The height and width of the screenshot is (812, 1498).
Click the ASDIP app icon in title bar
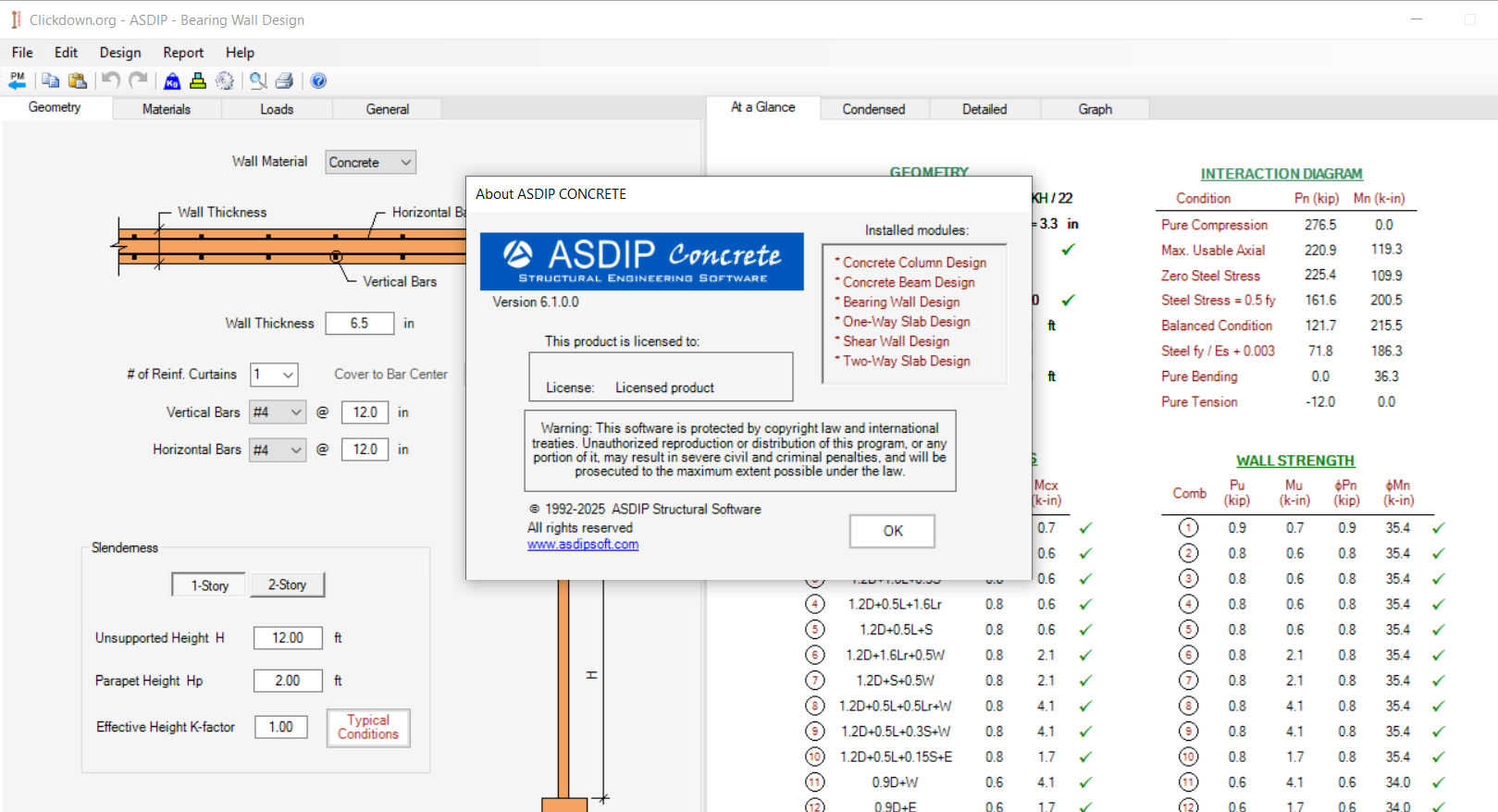(x=16, y=19)
